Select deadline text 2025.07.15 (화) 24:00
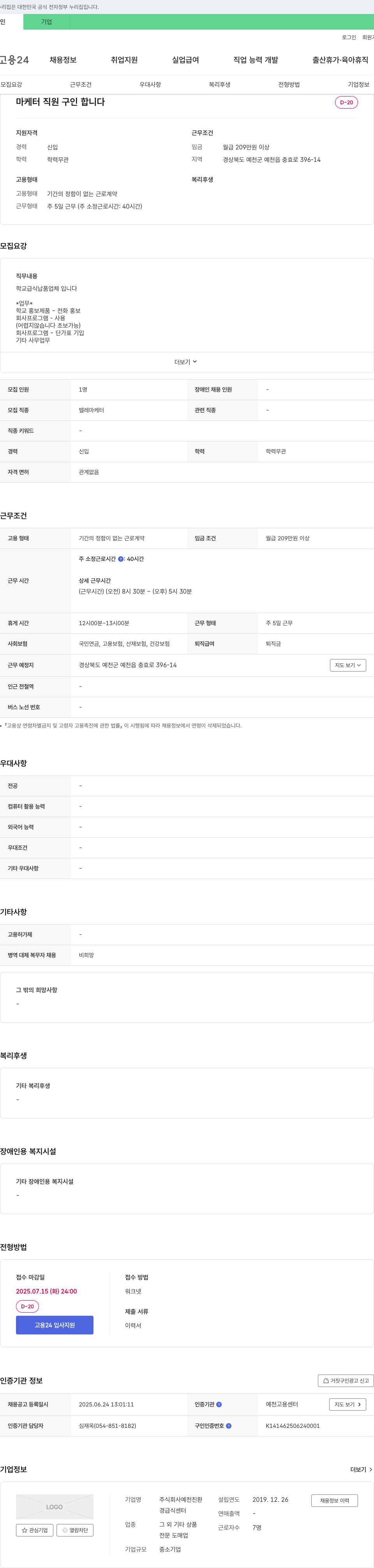The height and width of the screenshot is (1568, 374). pyautogui.click(x=46, y=1291)
